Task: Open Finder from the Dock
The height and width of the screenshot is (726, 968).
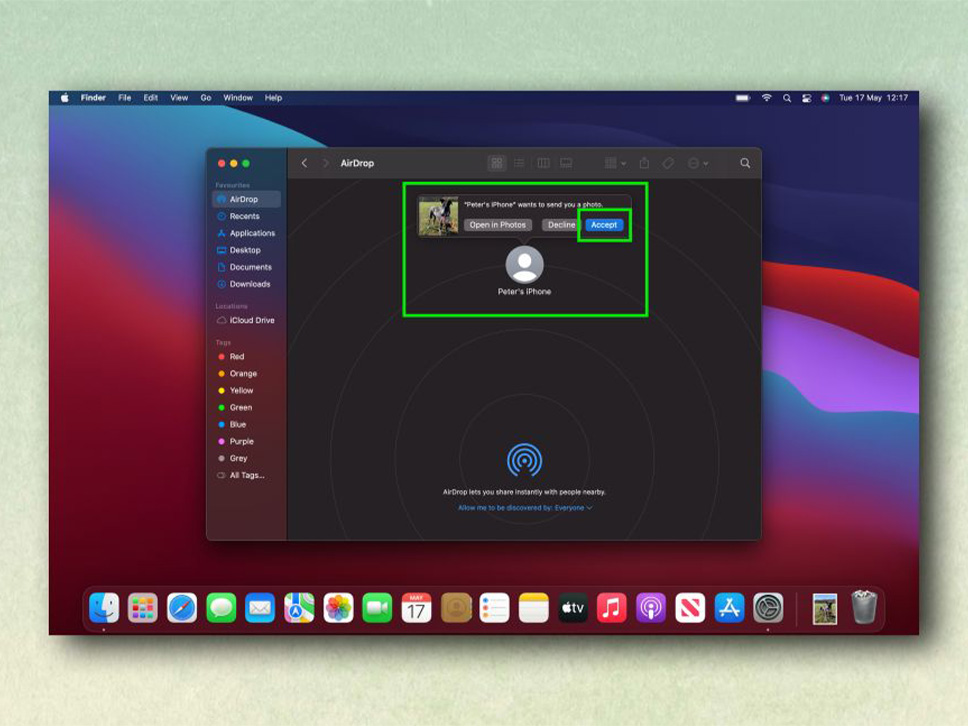Action: pyautogui.click(x=104, y=608)
